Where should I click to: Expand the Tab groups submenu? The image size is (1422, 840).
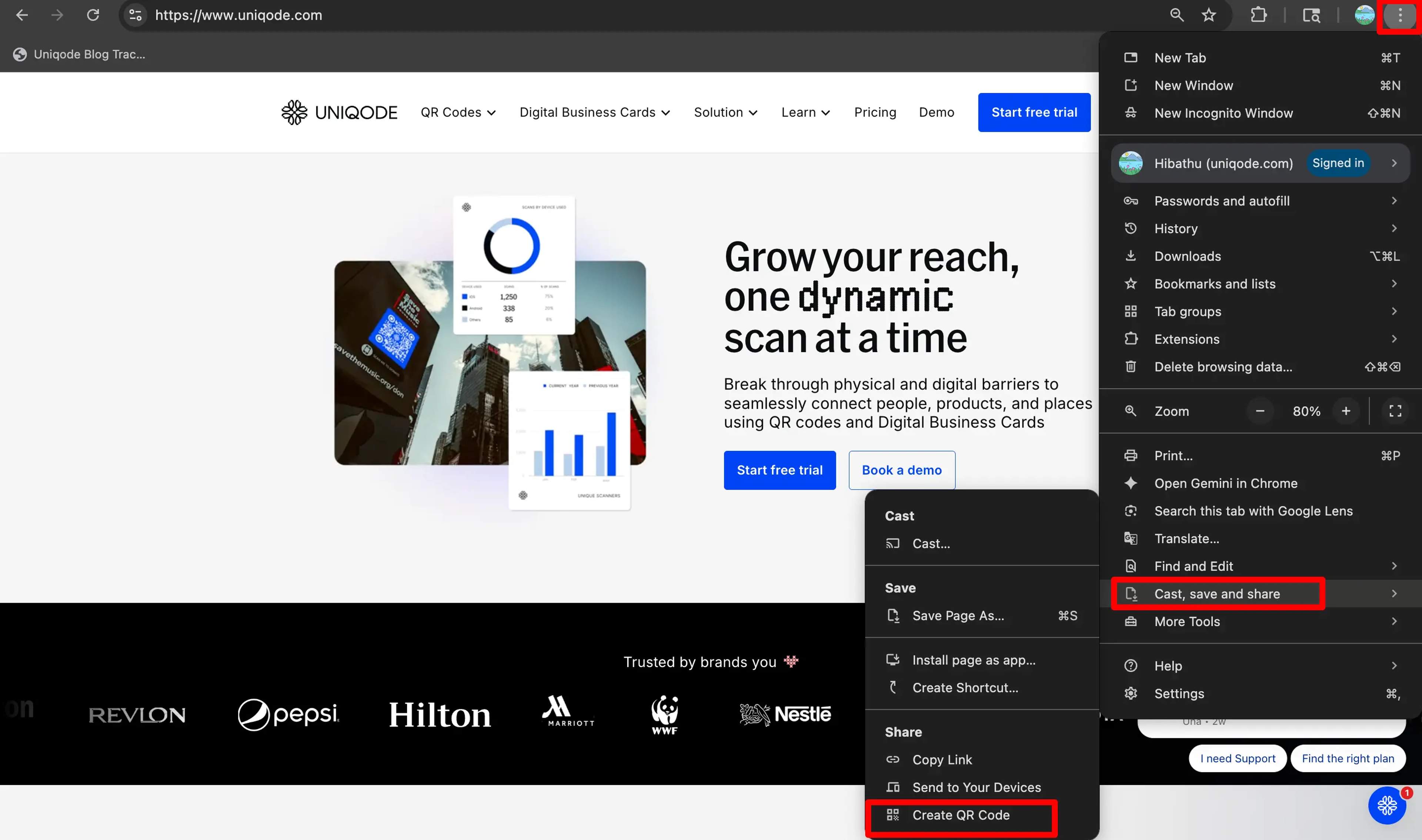[1261, 311]
